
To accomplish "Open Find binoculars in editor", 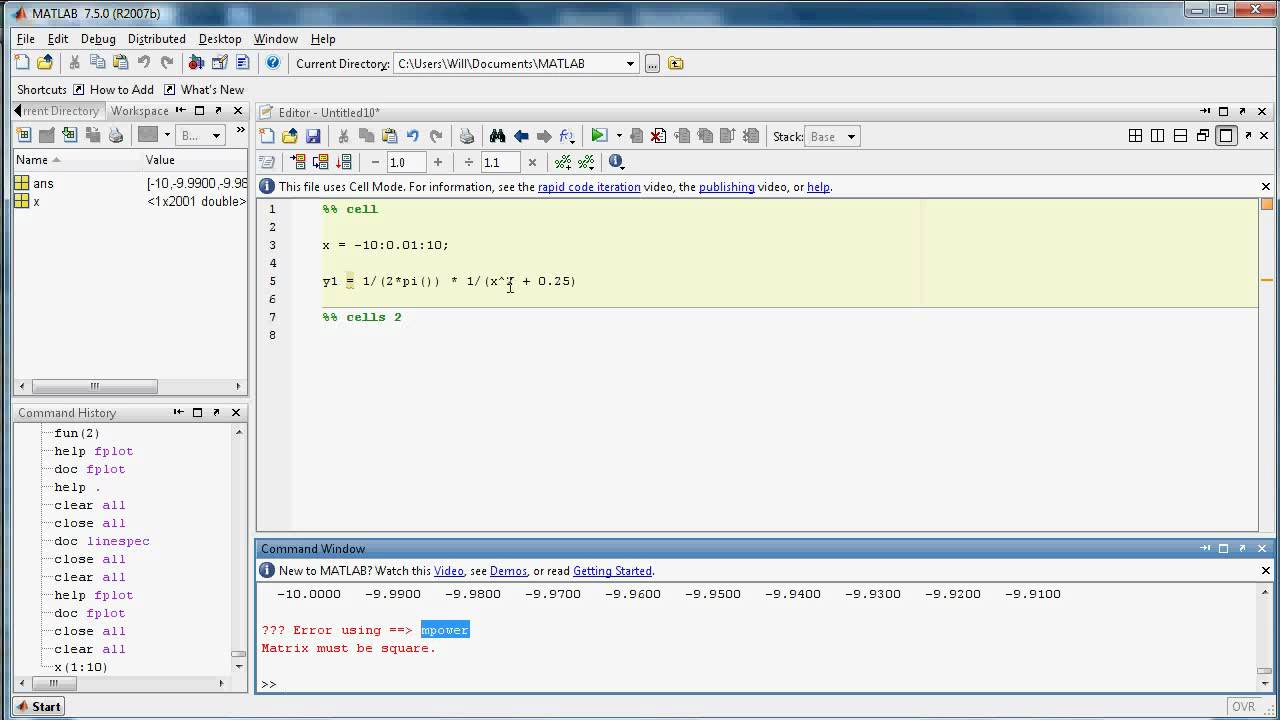I will coord(497,136).
